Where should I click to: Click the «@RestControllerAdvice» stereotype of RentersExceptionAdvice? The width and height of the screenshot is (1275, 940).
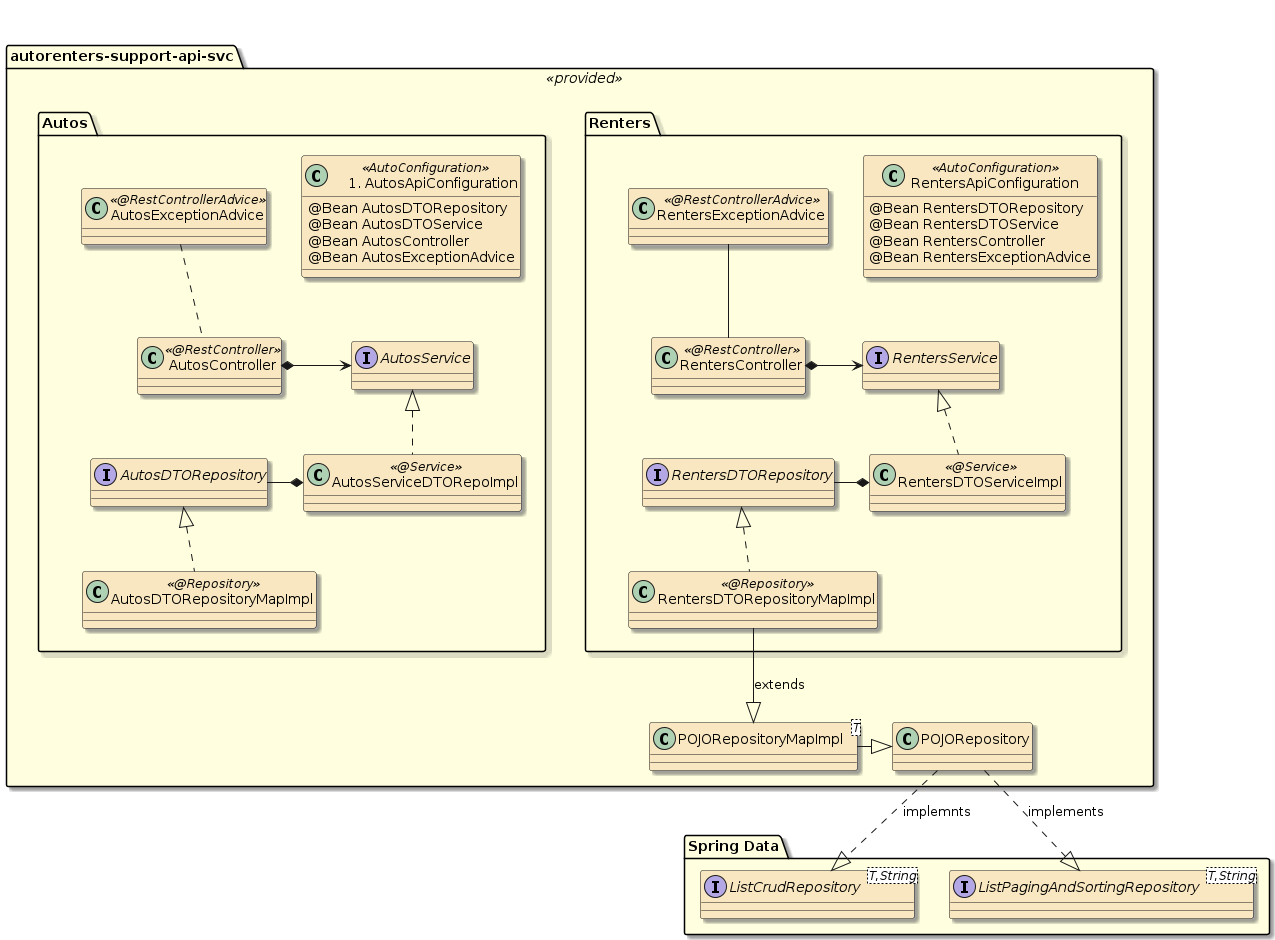(742, 199)
